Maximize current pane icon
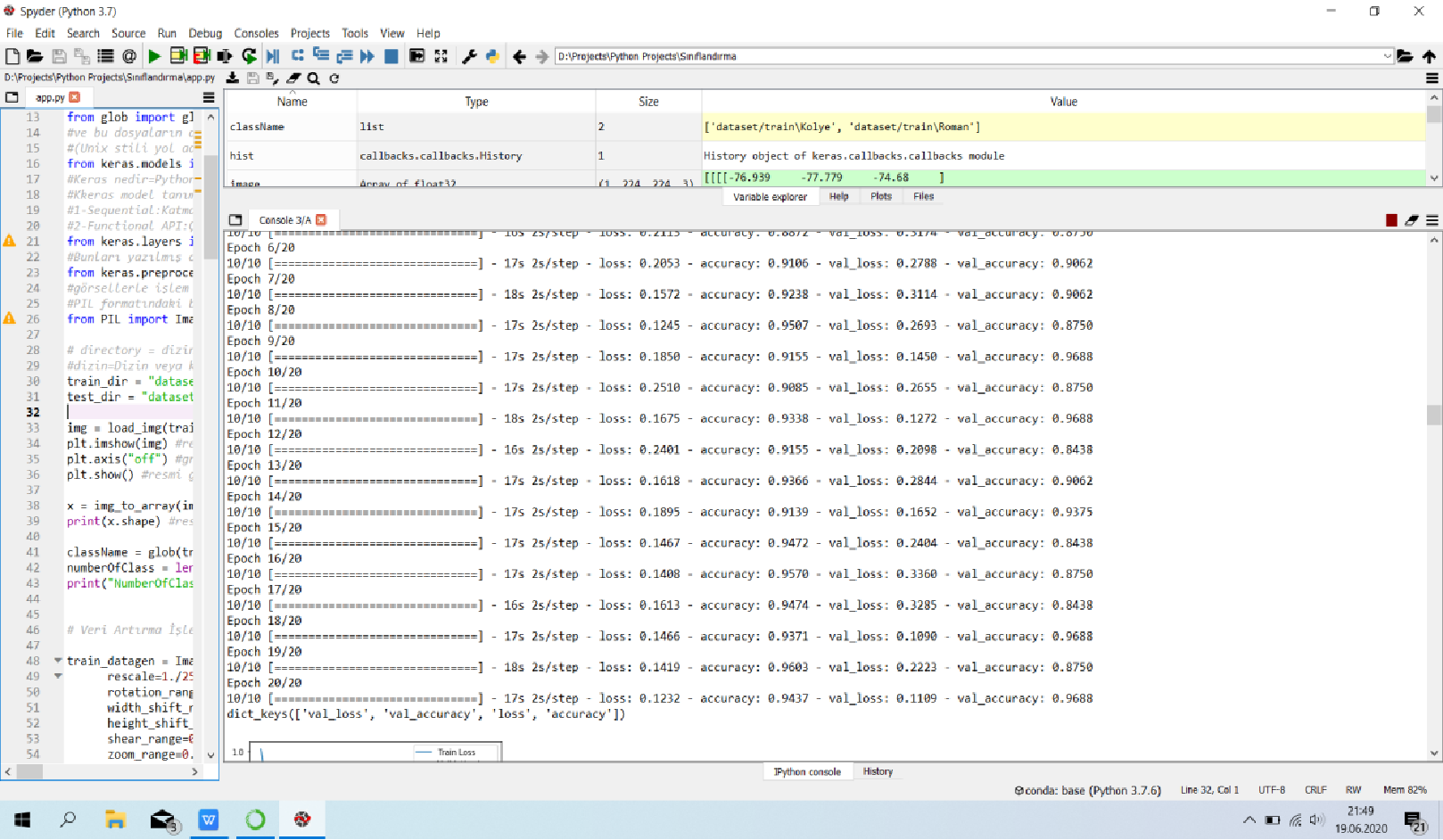Screen dimensions: 1443x840 click(416, 56)
